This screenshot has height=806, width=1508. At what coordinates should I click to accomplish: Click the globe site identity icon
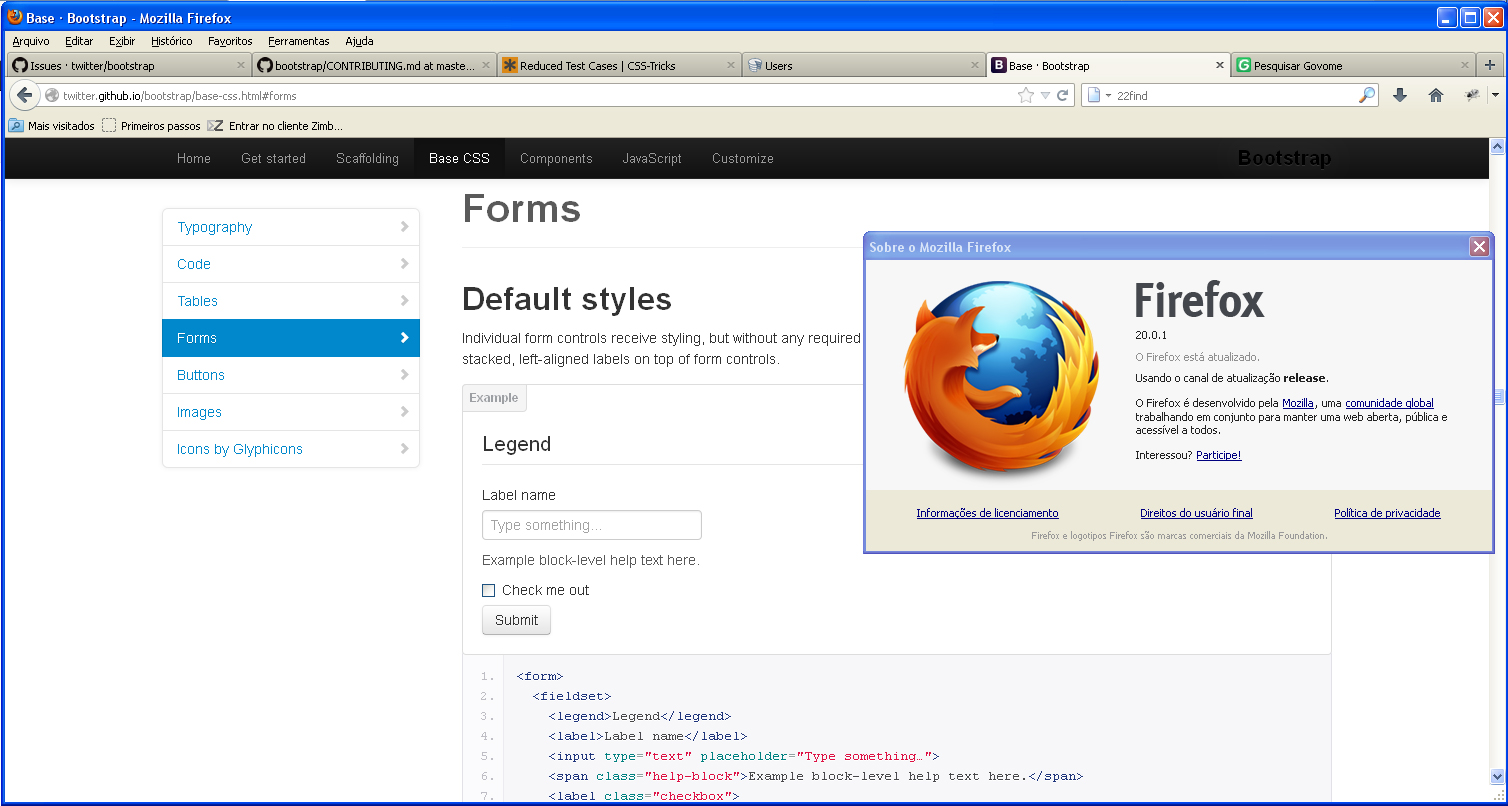click(52, 96)
